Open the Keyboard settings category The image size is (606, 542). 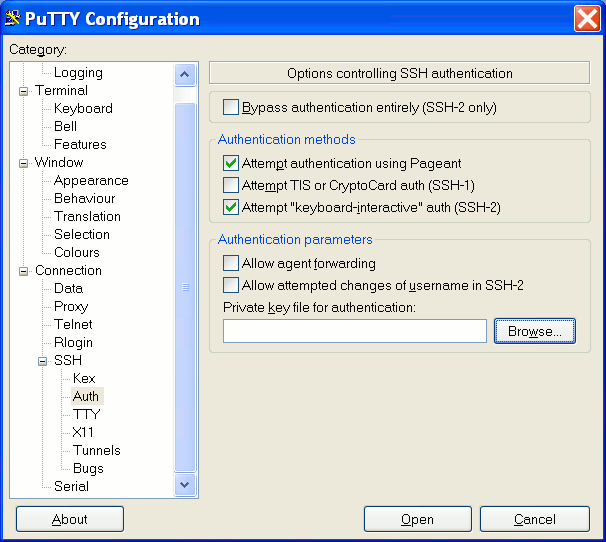[83, 108]
